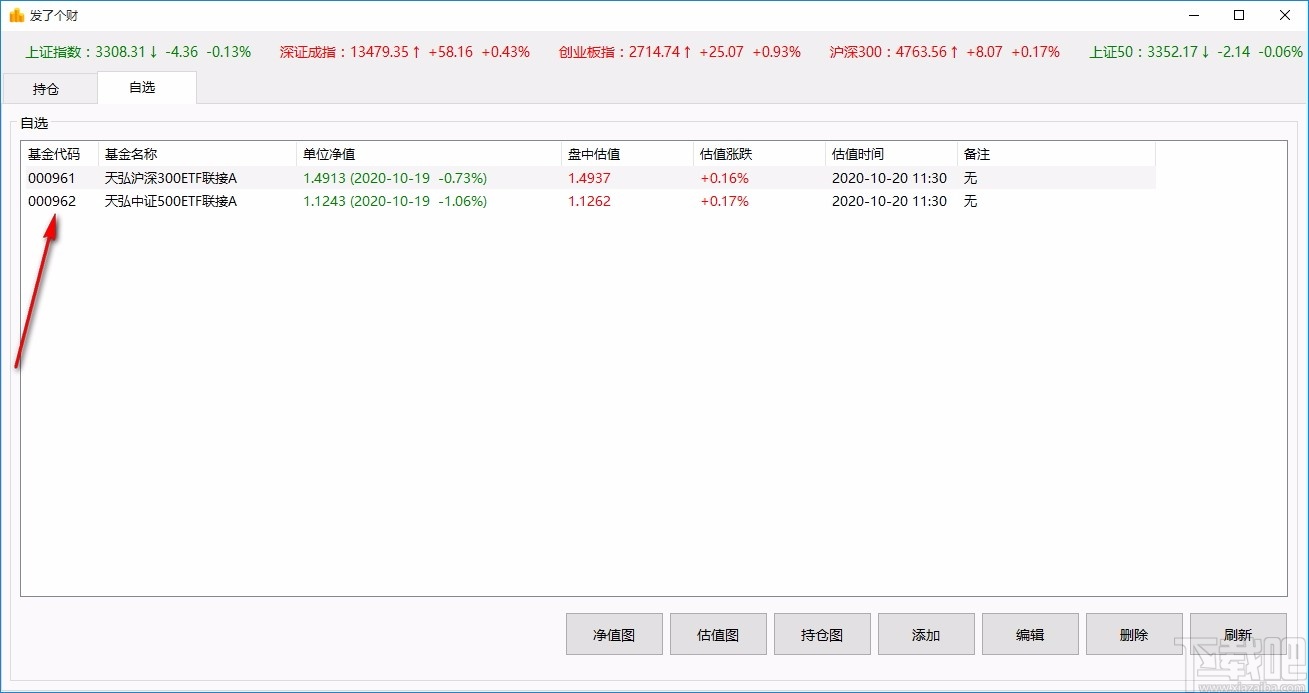The height and width of the screenshot is (693, 1309).
Task: Click the 上证指数 quote in the top bar
Action: pyautogui.click(x=130, y=51)
